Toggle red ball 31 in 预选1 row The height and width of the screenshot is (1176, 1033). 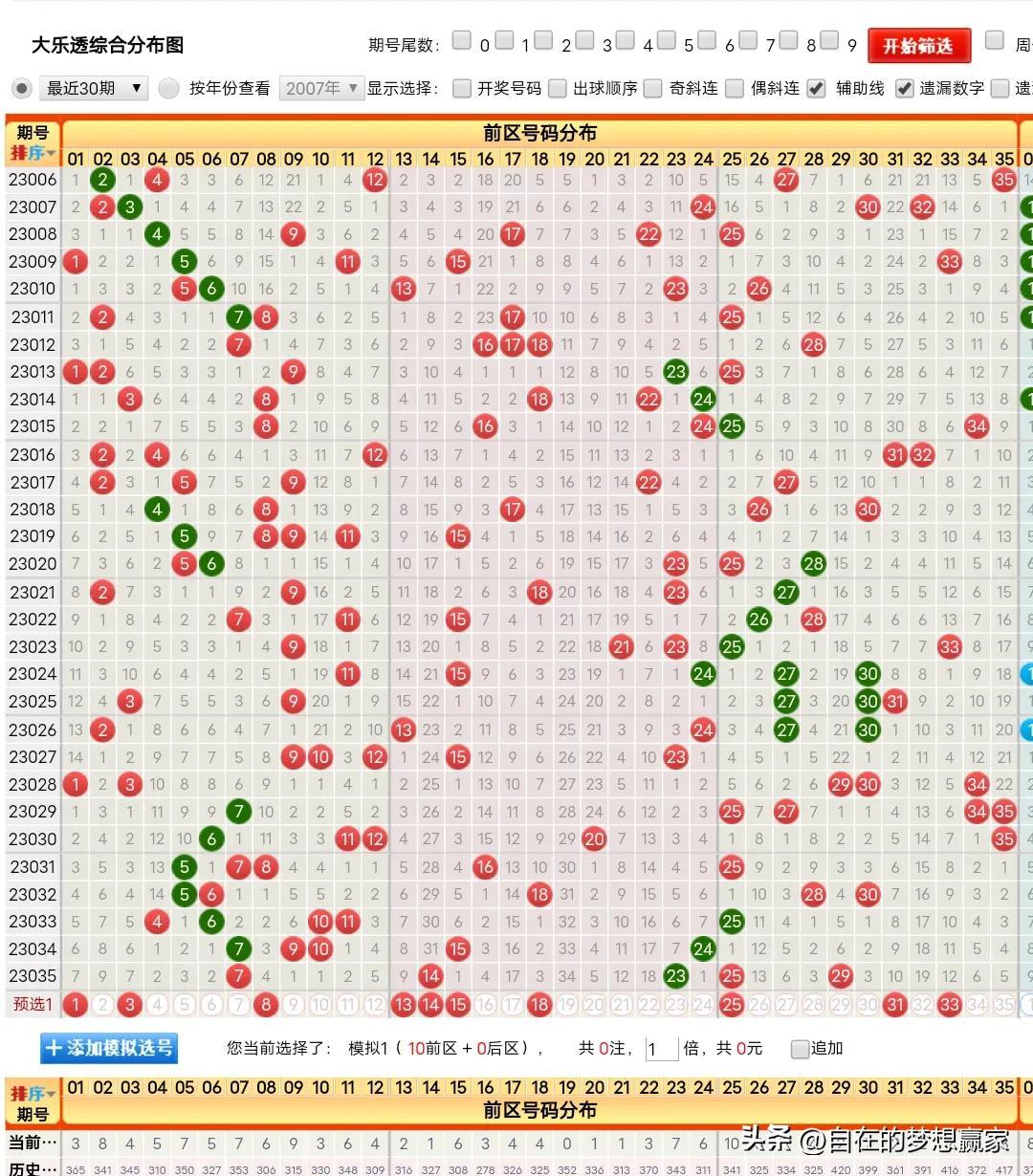(x=895, y=1005)
